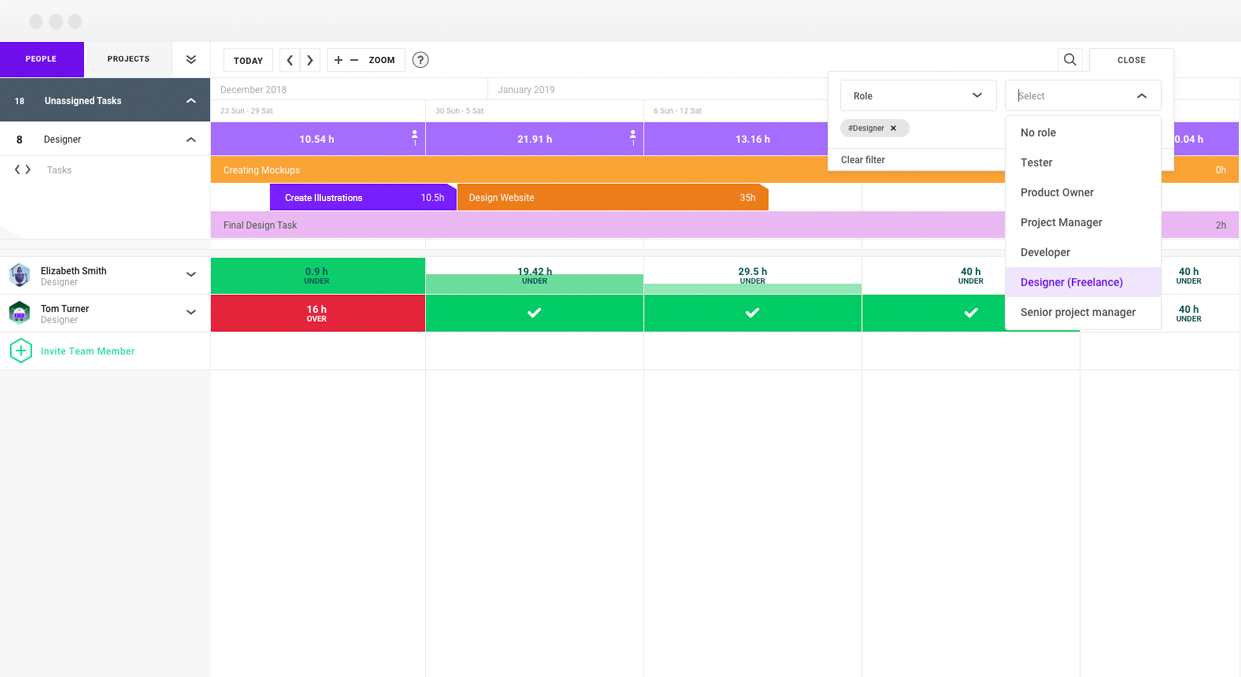Click the 6 Sun - 12 Sat week header
This screenshot has width=1241, height=677.
point(677,111)
